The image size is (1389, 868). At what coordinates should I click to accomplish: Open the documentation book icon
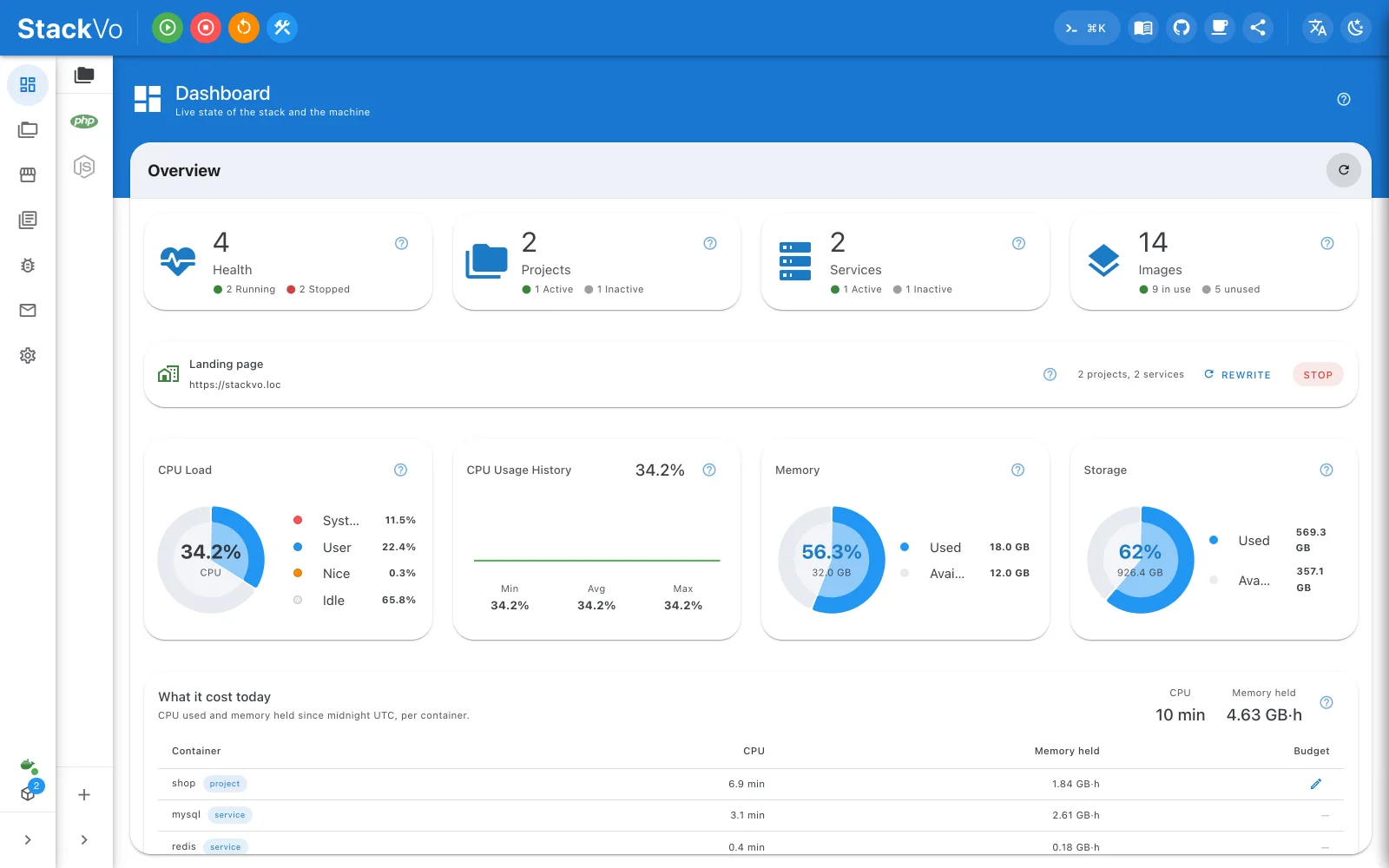tap(1143, 28)
